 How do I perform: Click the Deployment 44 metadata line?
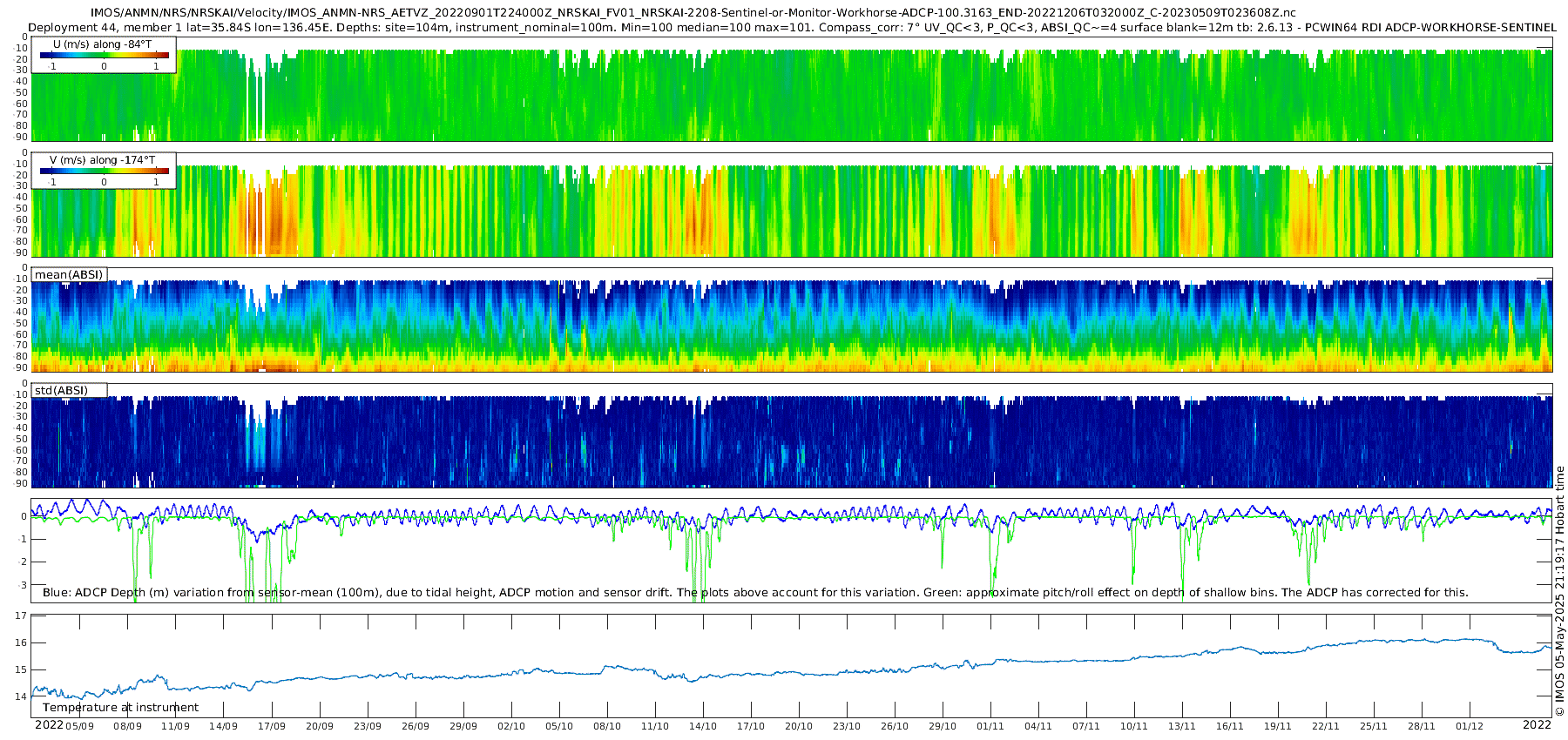pyautogui.click(x=792, y=28)
